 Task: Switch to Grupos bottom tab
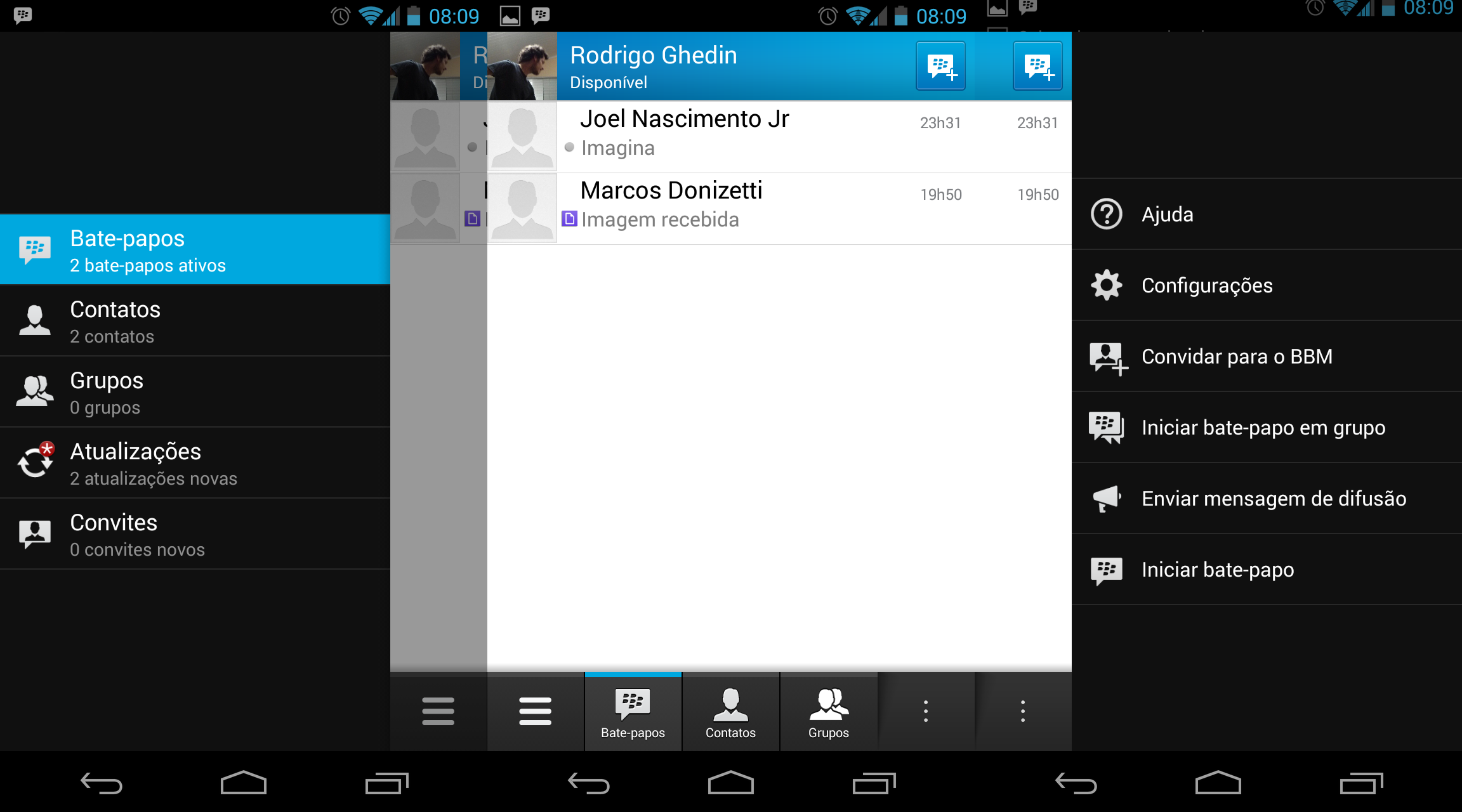828,713
